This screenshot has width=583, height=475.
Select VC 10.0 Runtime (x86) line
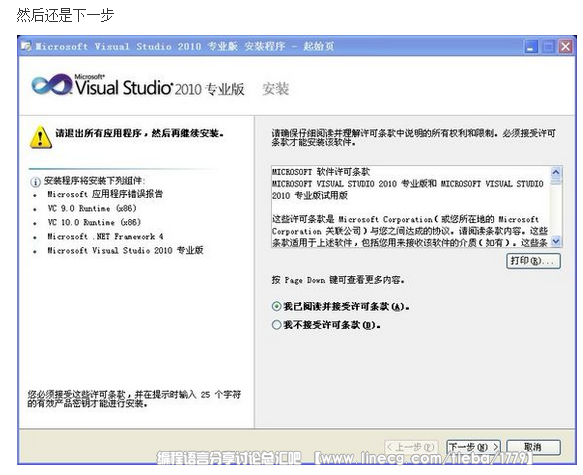coord(94,222)
